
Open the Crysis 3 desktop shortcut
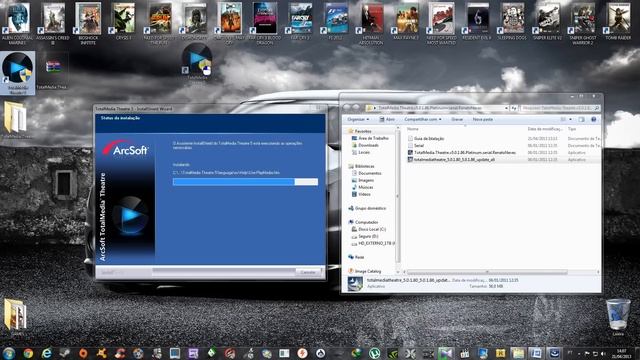click(123, 21)
